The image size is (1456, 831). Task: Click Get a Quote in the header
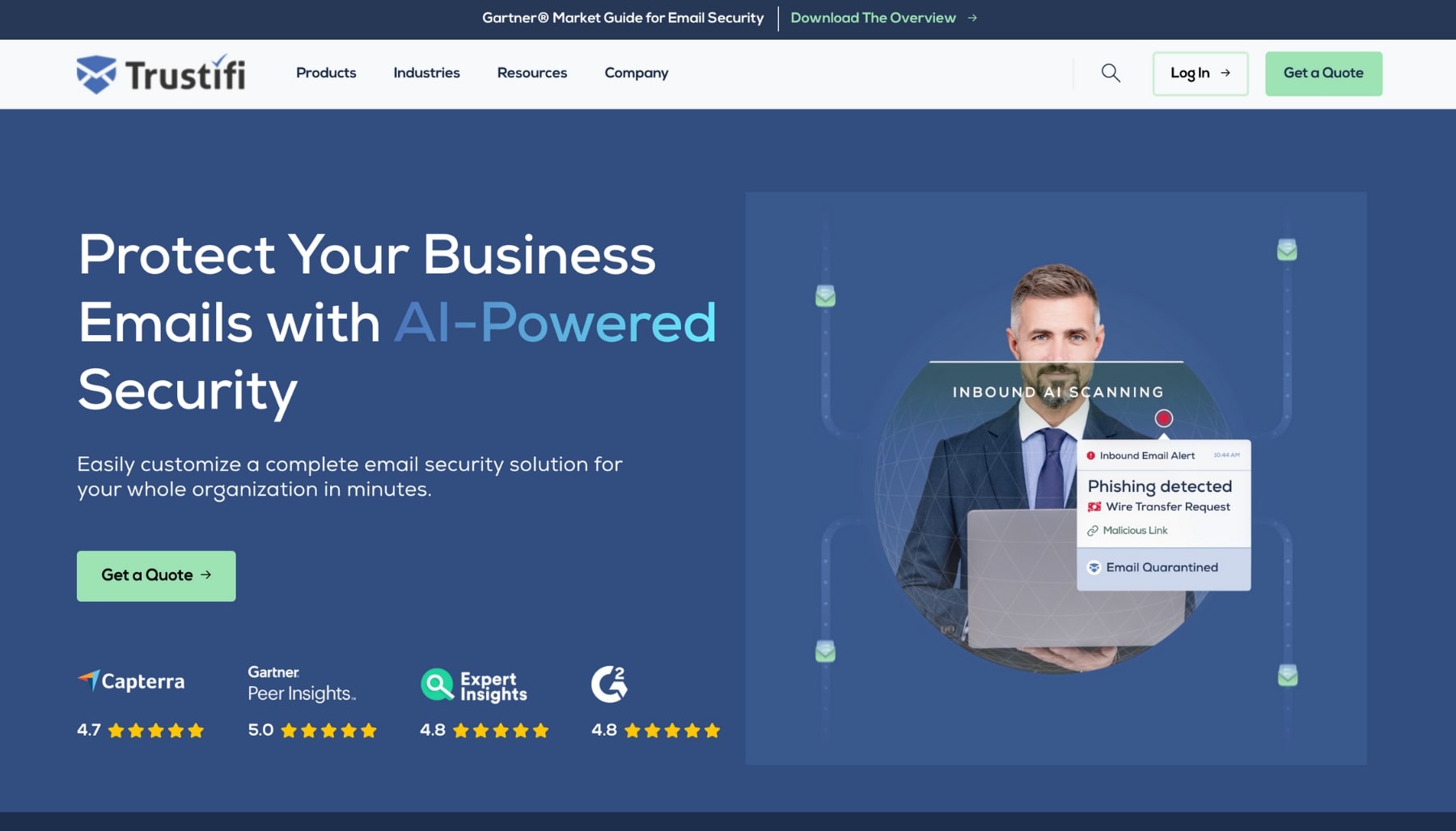click(1323, 74)
